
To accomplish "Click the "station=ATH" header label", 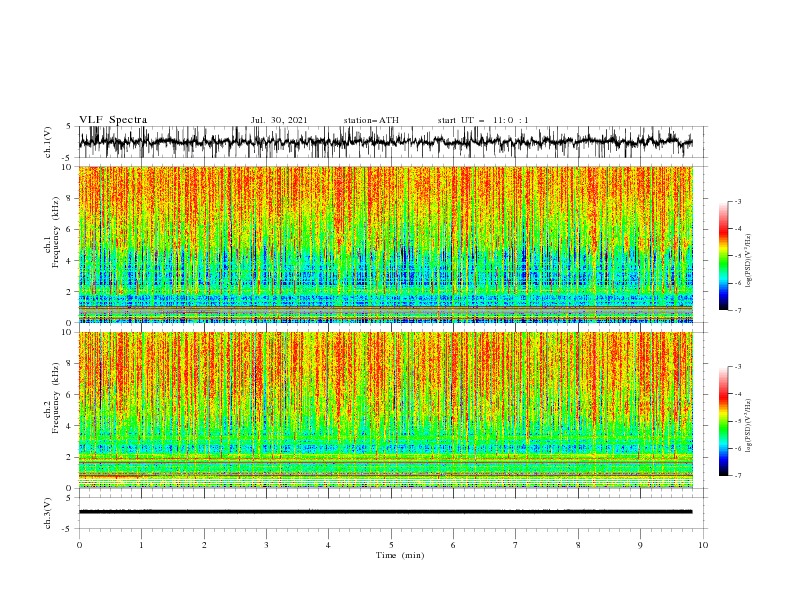I will coord(371,120).
